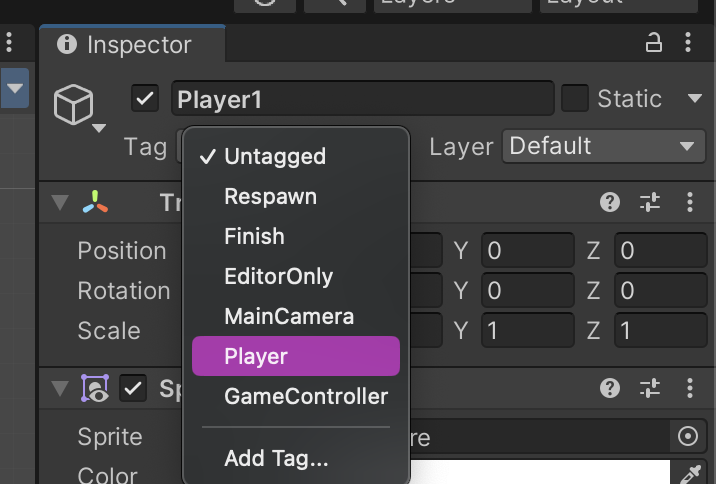Click the Player1 name input field
This screenshot has width=716, height=484.
coord(363,98)
